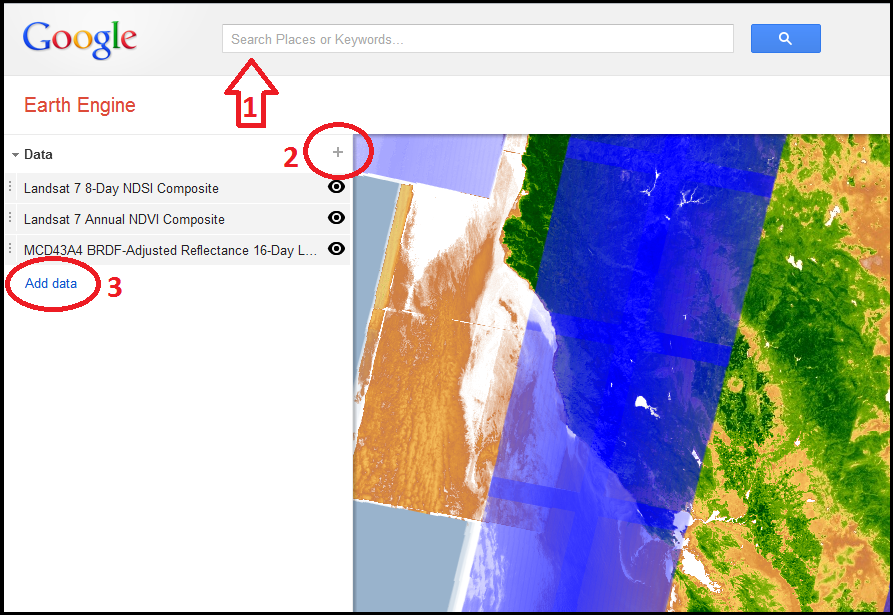
Task: Toggle visibility of Landsat 7 Annual NDVI Composite
Action: coord(337,218)
